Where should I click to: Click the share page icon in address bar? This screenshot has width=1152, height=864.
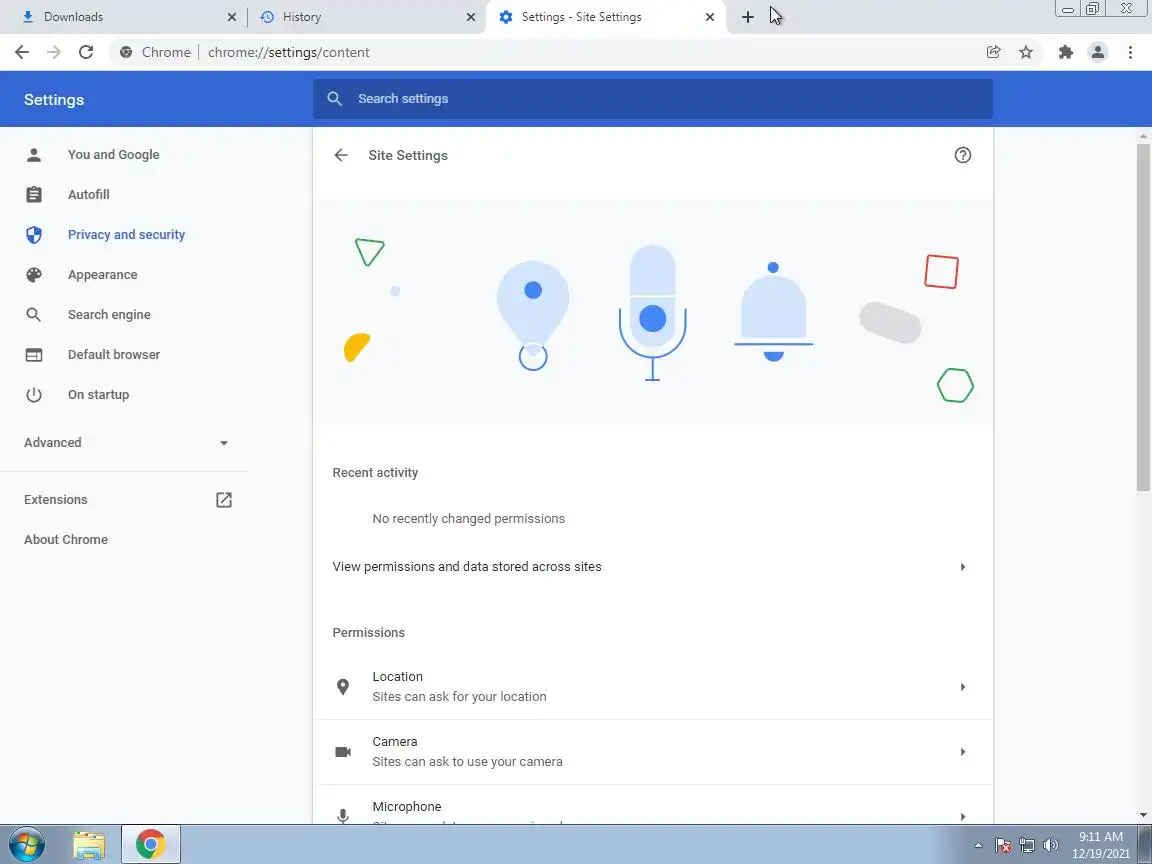(x=993, y=52)
